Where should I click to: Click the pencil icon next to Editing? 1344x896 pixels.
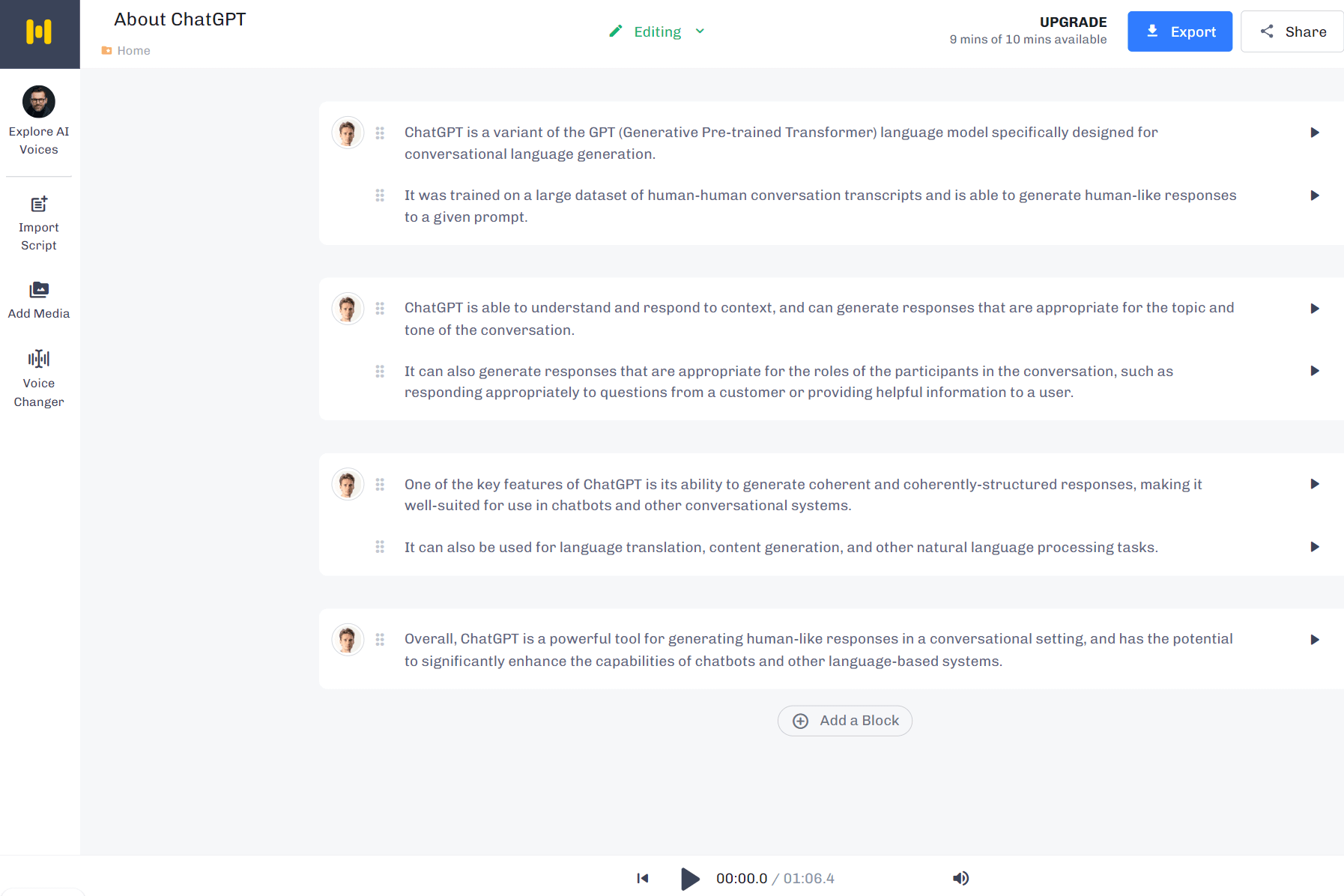tap(616, 31)
